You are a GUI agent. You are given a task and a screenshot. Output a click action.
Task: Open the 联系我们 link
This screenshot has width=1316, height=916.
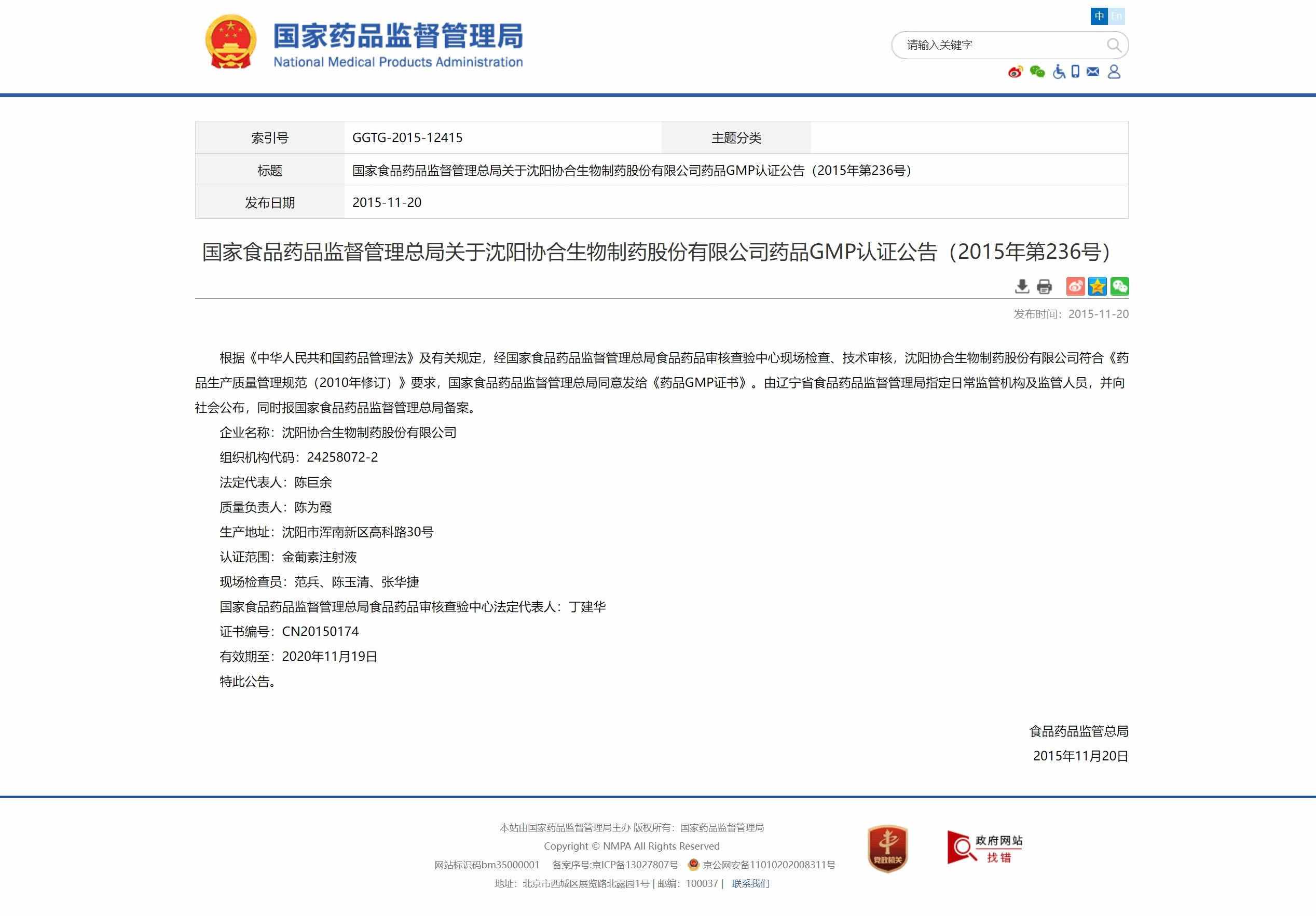(x=750, y=883)
